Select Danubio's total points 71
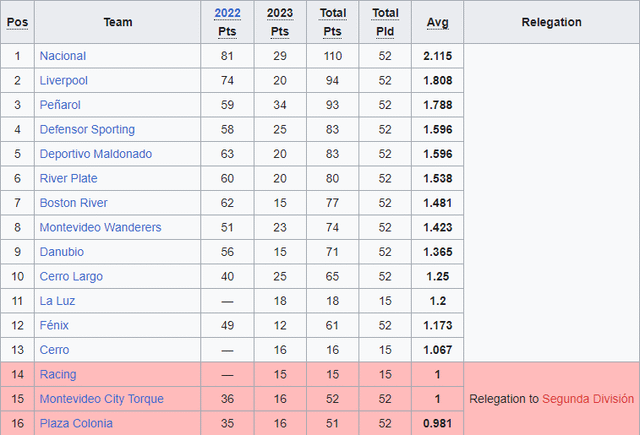Viewport: 640px width, 435px height. [333, 252]
